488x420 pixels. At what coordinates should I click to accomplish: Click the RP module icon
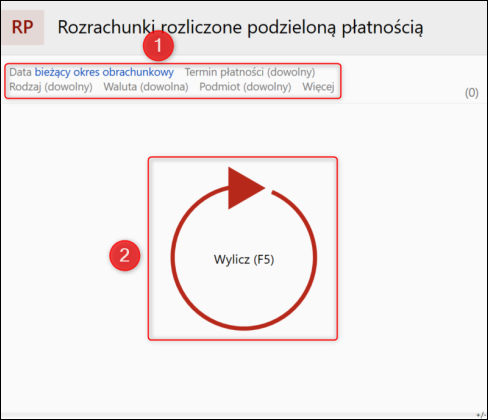(x=23, y=27)
